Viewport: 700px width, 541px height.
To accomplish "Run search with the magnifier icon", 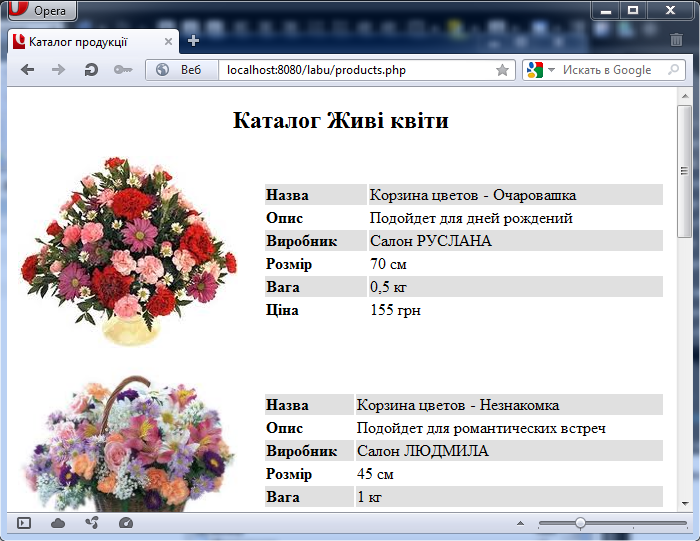I will (673, 70).
